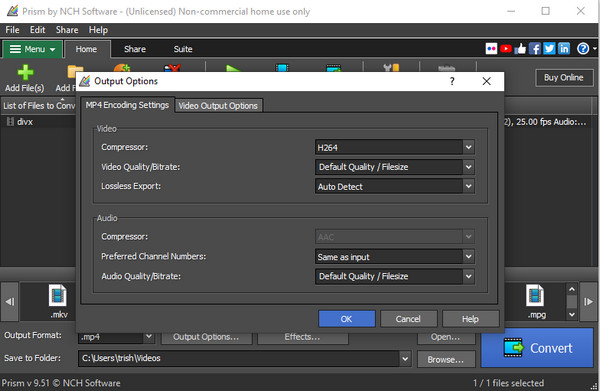Screen dimensions: 600x391
Task: Click the Browse... button
Action: pos(446,360)
